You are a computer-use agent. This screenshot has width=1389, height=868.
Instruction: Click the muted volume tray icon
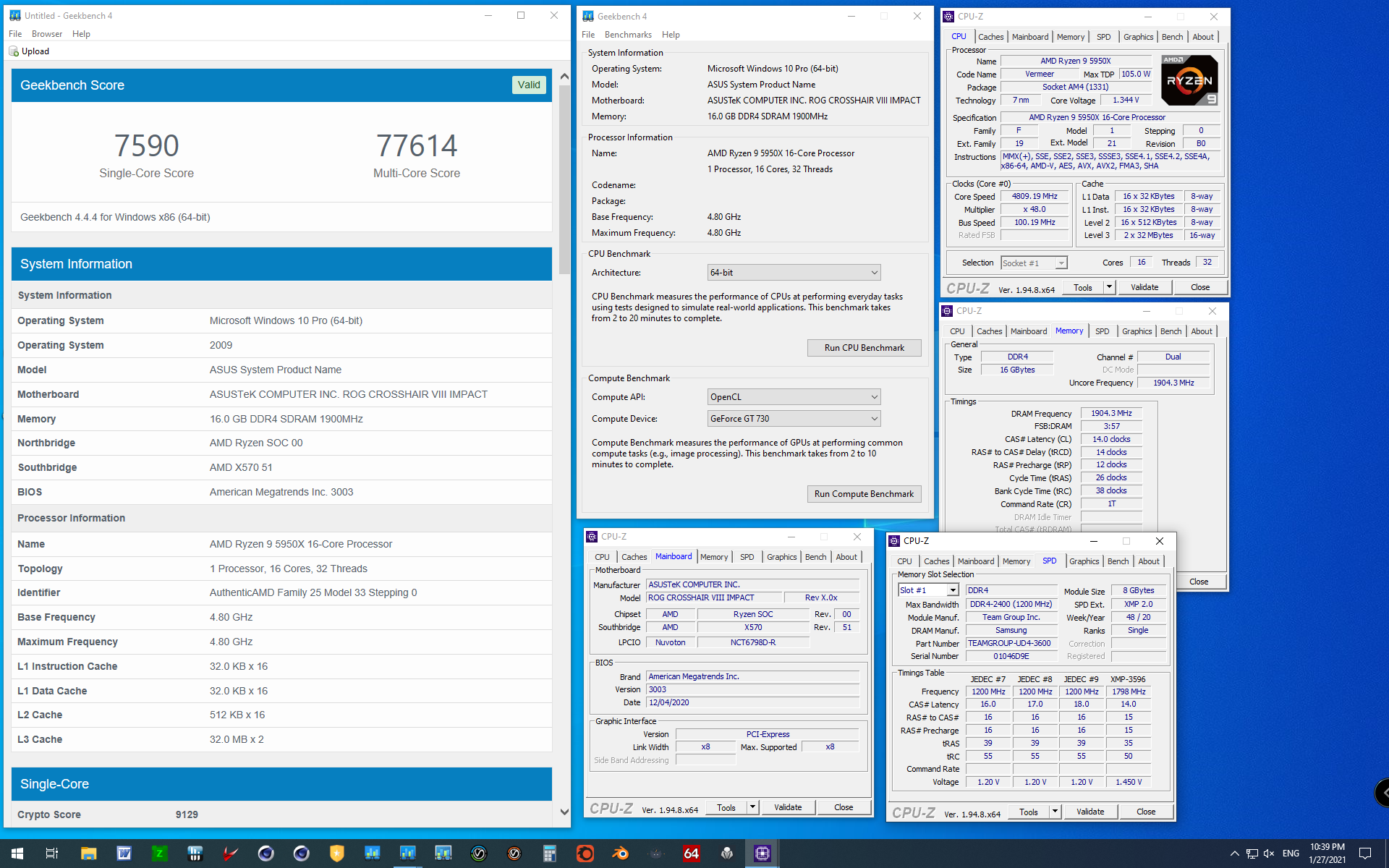pyautogui.click(x=1269, y=854)
